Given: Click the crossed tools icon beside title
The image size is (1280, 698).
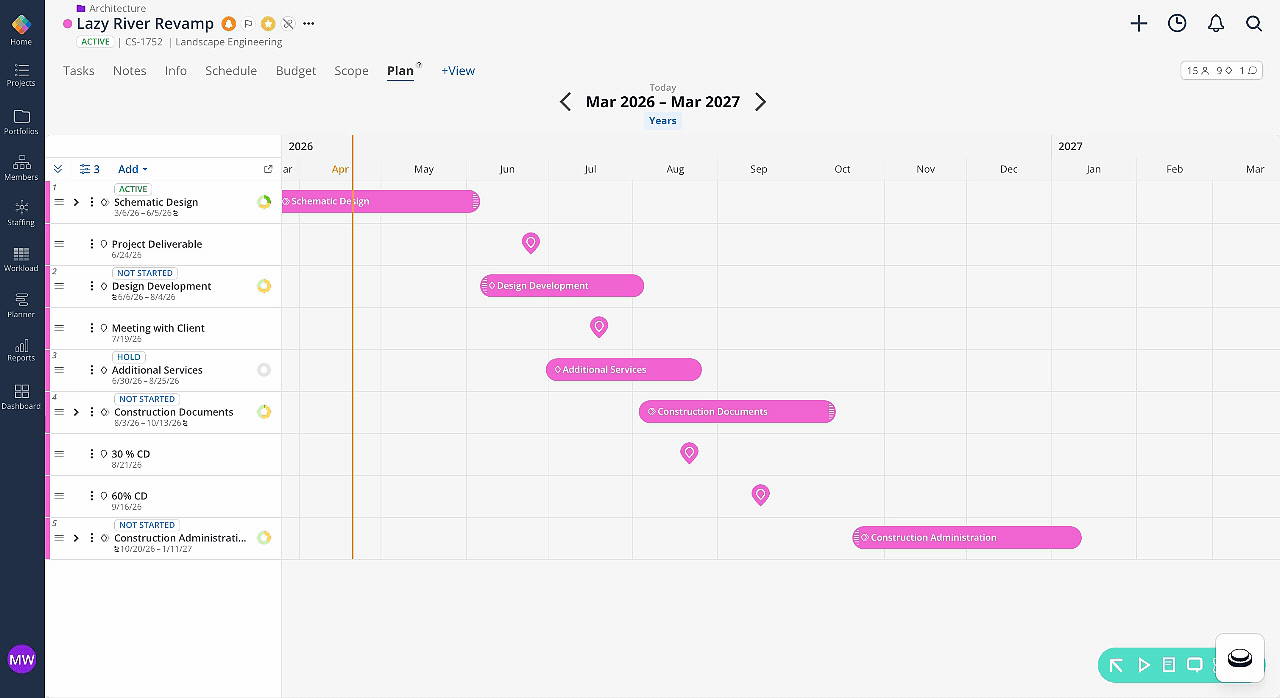Looking at the screenshot, I should point(288,23).
